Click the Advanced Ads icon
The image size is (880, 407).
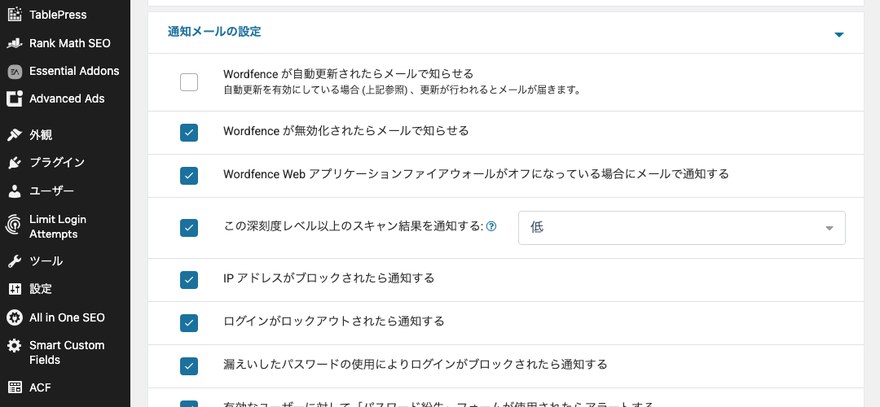[x=15, y=99]
